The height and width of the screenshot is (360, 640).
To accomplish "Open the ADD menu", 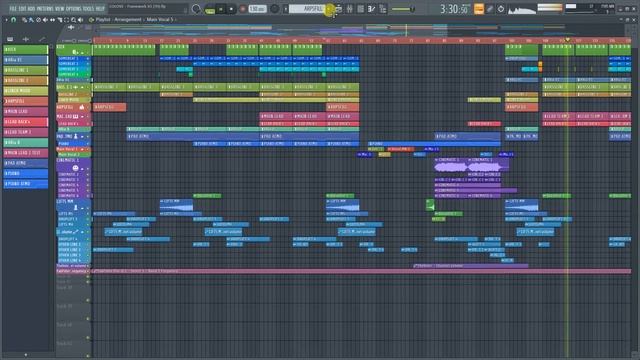I will coord(31,9).
